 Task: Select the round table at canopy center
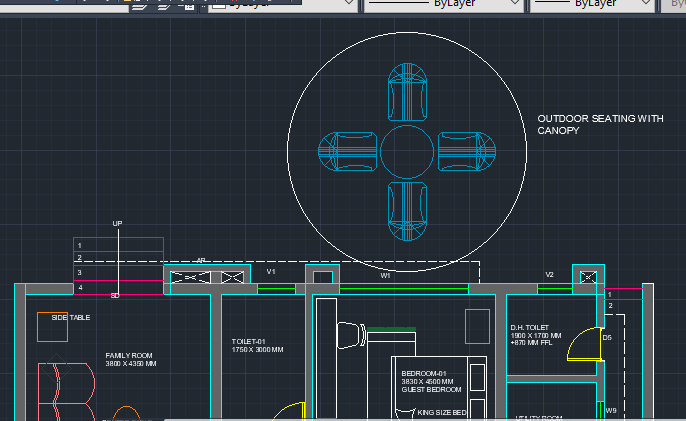tap(407, 151)
